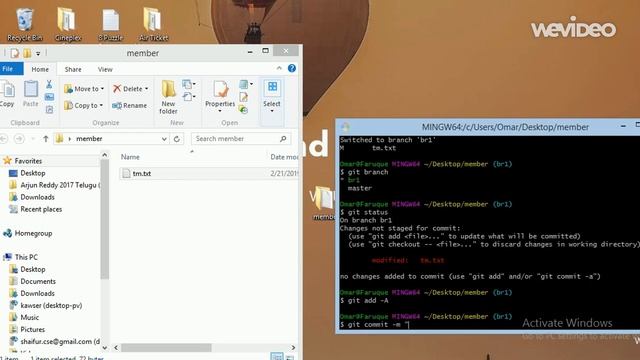The image size is (640, 360).
Task: Collapse the ribbon with the chevron
Action: tap(279, 68)
